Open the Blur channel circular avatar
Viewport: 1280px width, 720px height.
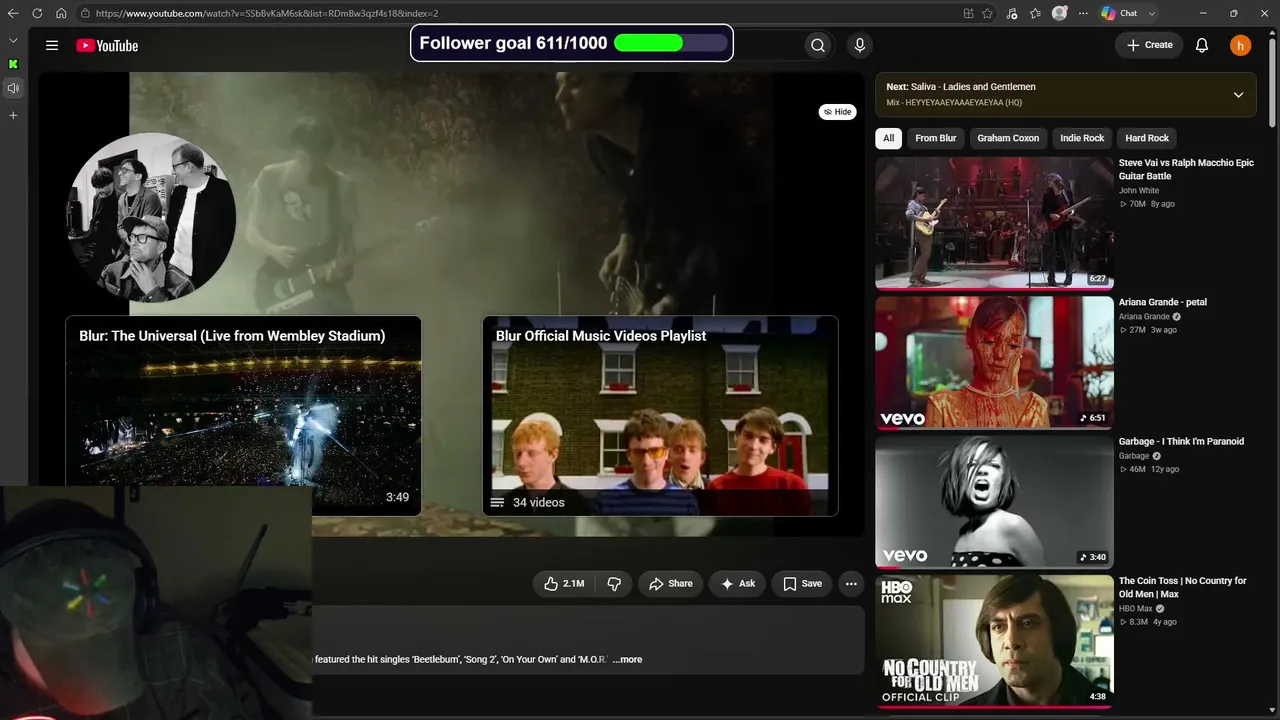(x=152, y=218)
